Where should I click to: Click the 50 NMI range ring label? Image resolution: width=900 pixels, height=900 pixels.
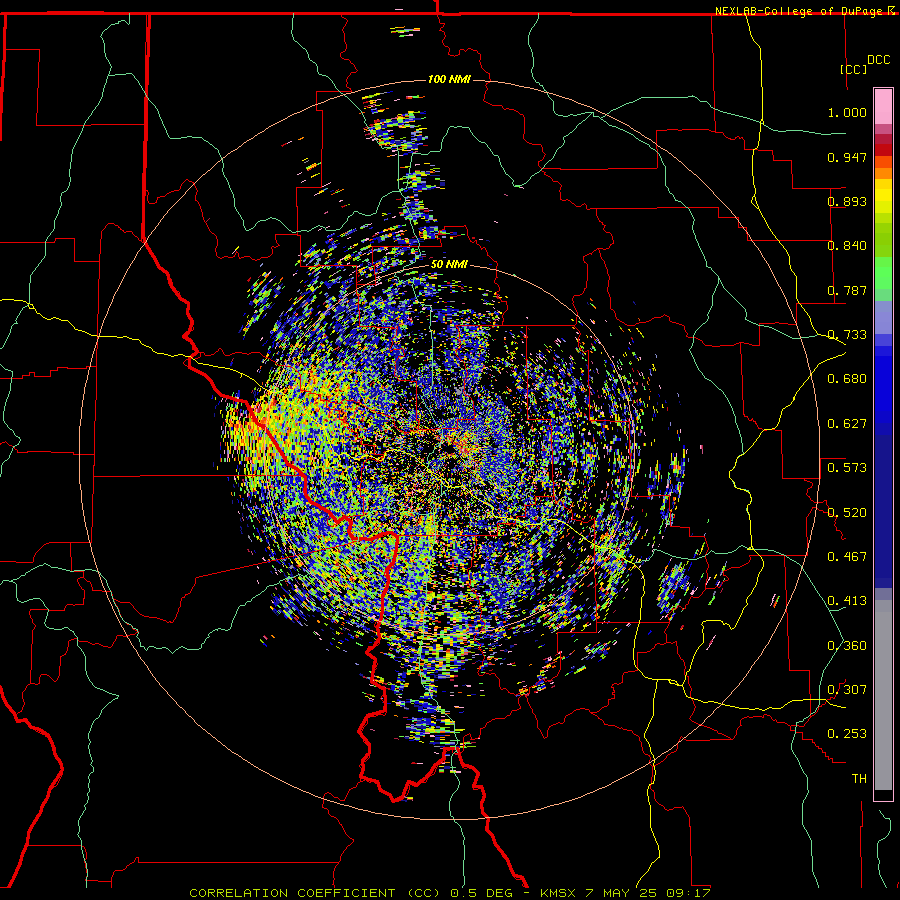449,265
